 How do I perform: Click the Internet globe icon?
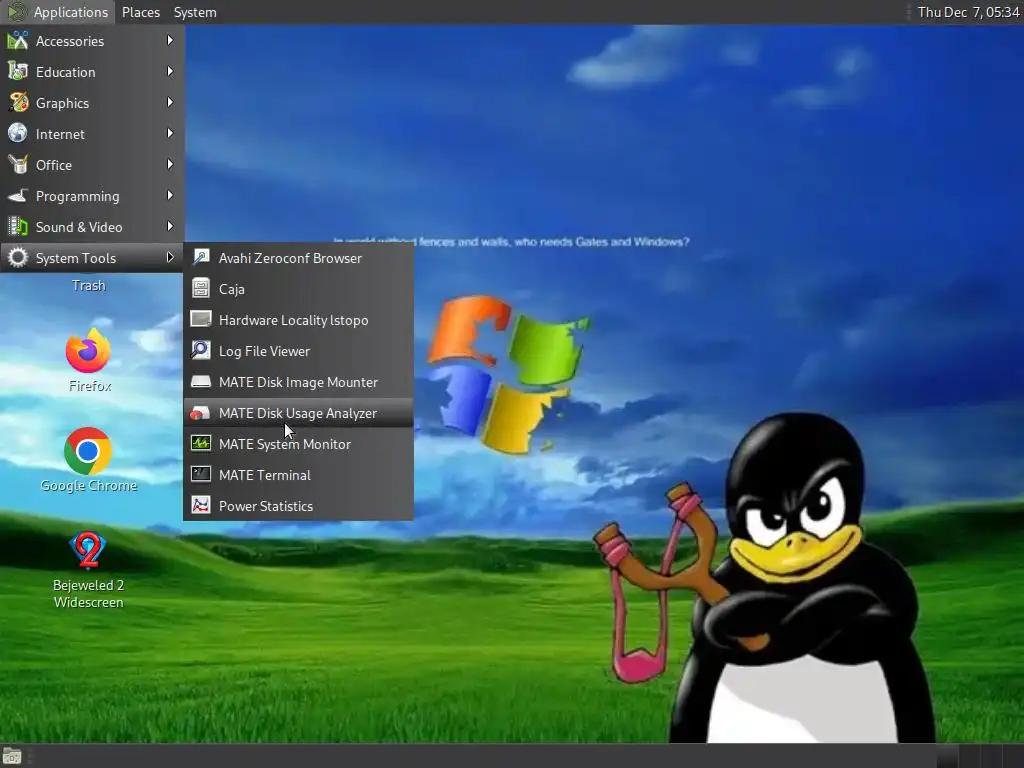[18, 133]
